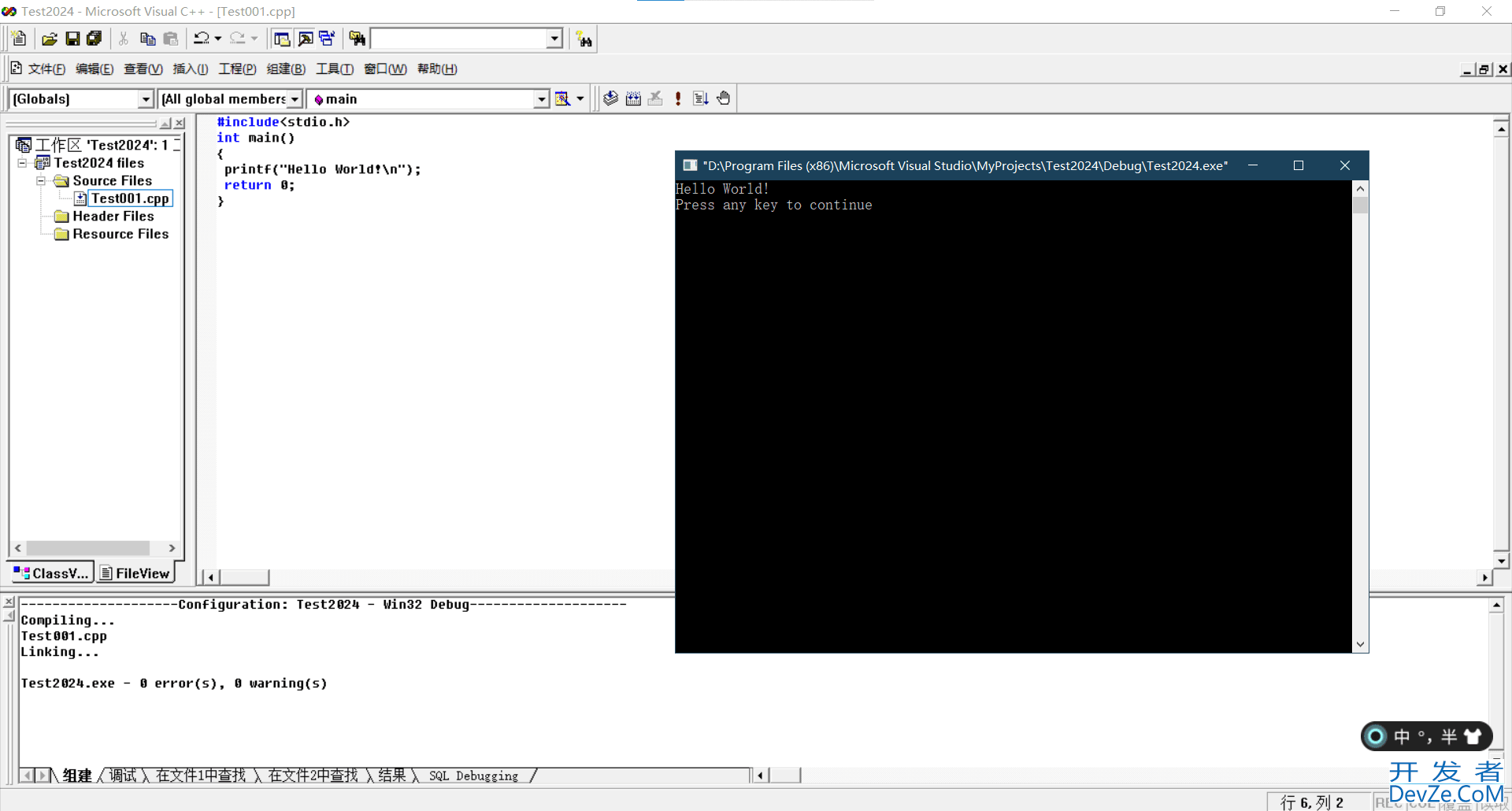Switch to the ClassView tab
Screen dimensions: 1512x811
coord(51,573)
